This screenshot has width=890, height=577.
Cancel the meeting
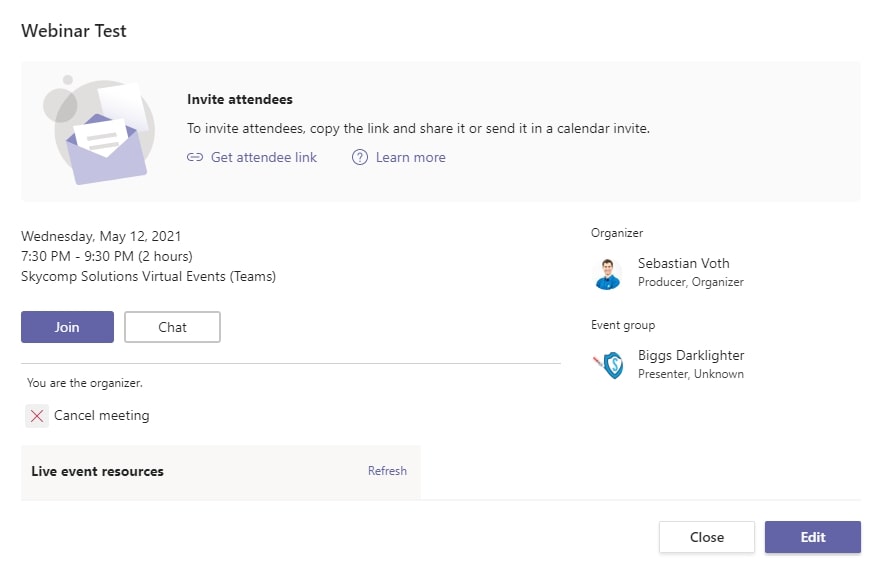(x=102, y=416)
